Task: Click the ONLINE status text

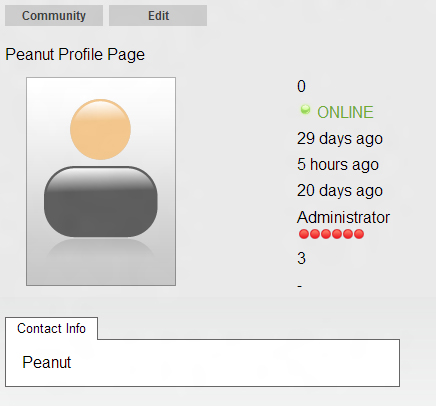Action: coord(345,112)
